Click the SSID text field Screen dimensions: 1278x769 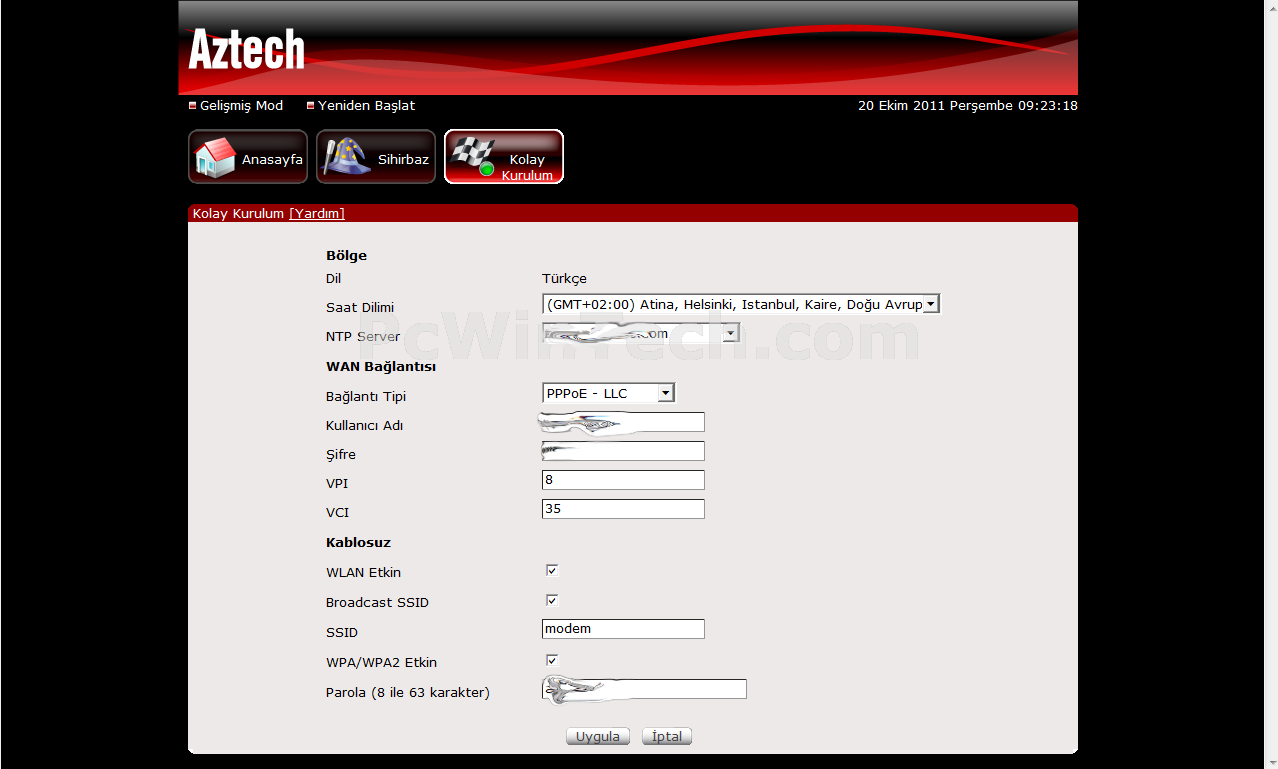click(623, 630)
